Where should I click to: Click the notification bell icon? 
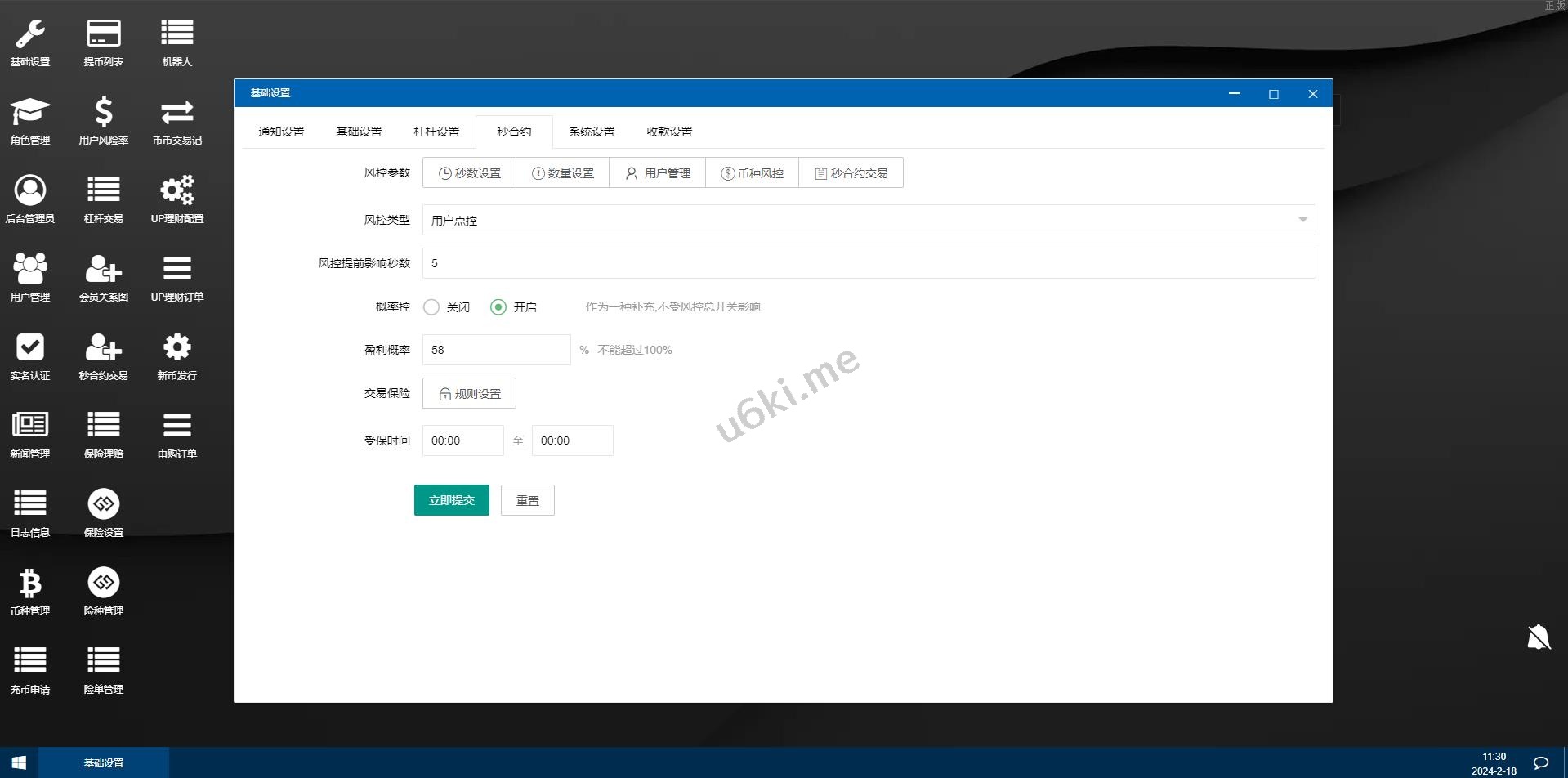pyautogui.click(x=1538, y=637)
